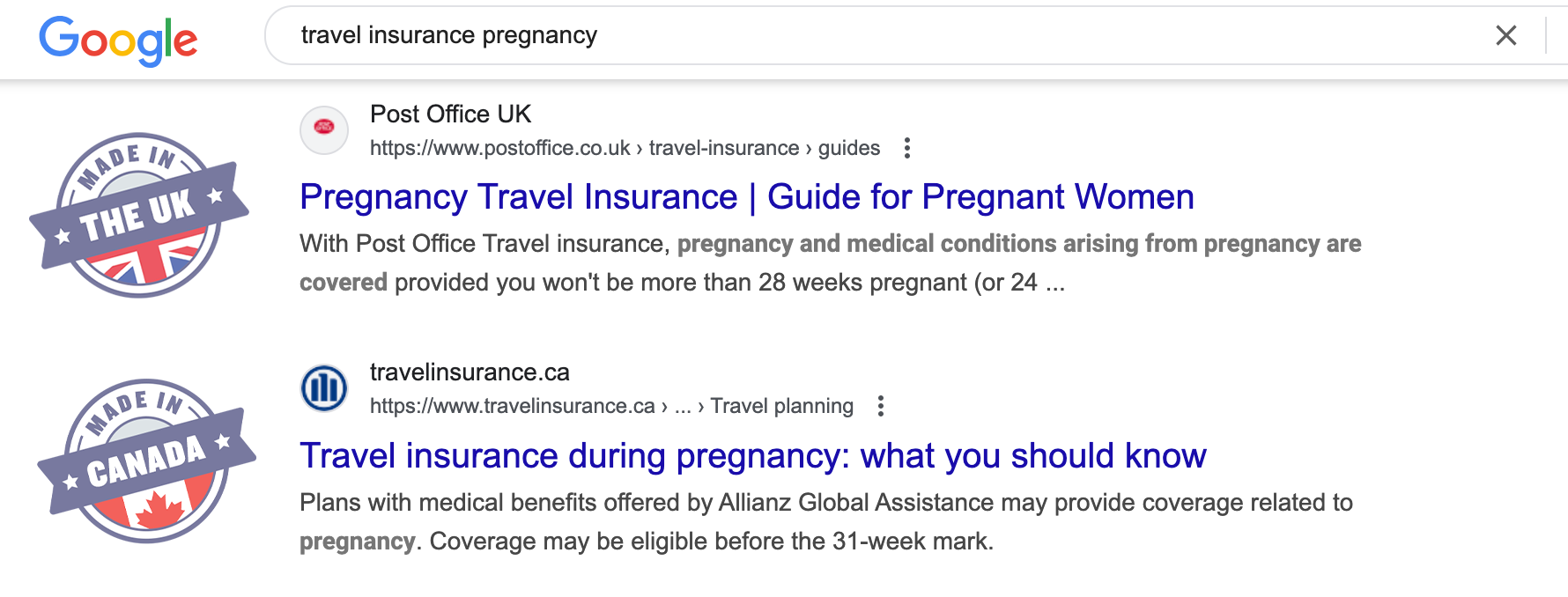The height and width of the screenshot is (597, 1568).
Task: Clear the search query with X
Action: [1505, 35]
